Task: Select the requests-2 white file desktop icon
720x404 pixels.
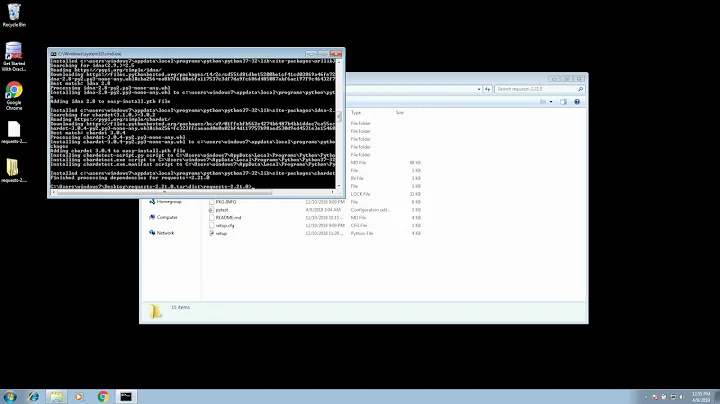Action: pos(14,132)
